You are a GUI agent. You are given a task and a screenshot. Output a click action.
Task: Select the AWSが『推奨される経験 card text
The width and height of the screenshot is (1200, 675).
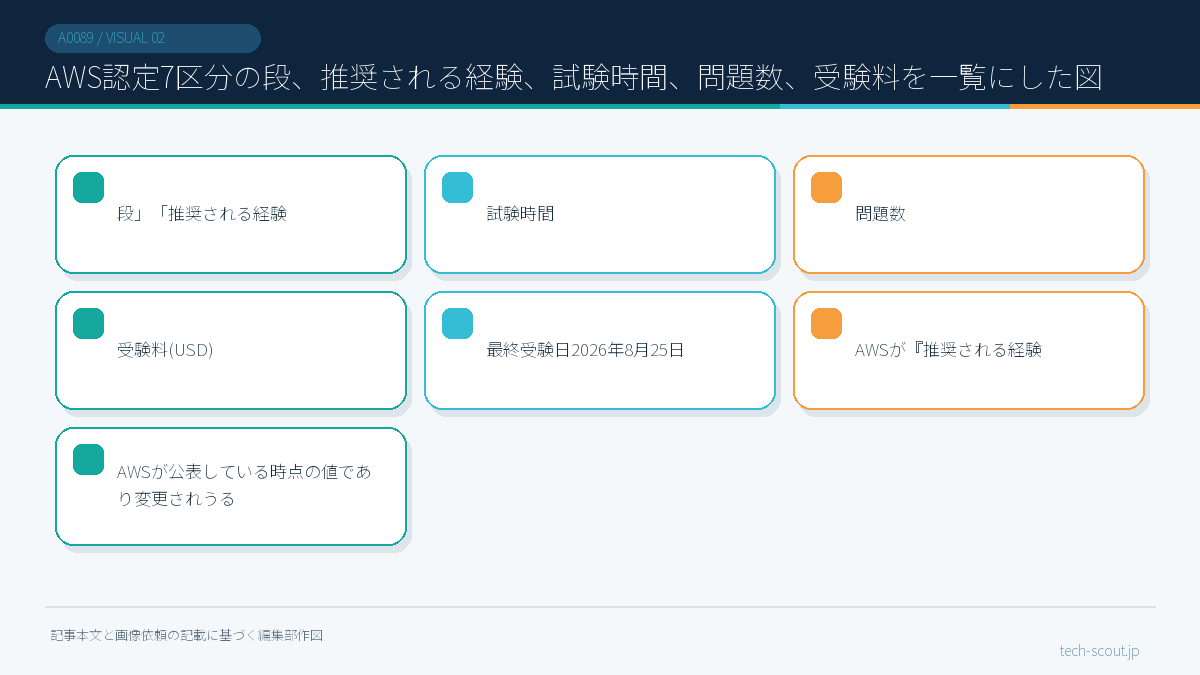[x=949, y=350]
